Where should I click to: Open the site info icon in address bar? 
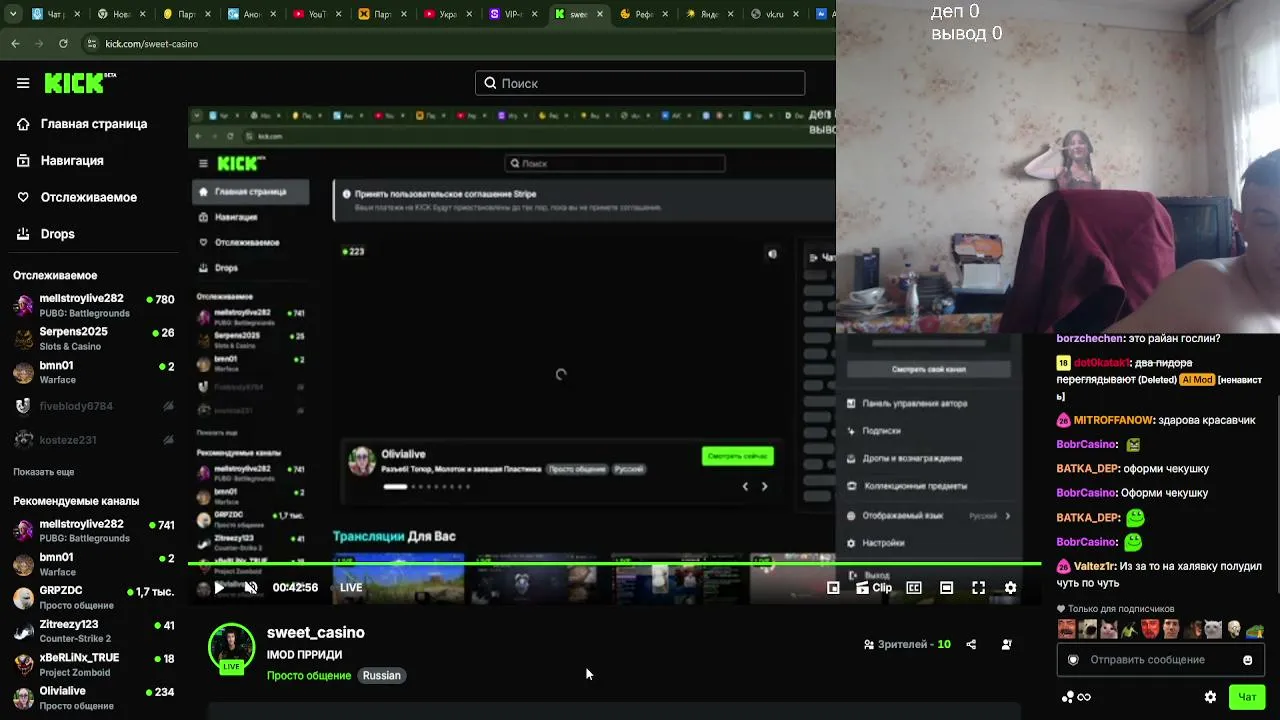tap(92, 44)
